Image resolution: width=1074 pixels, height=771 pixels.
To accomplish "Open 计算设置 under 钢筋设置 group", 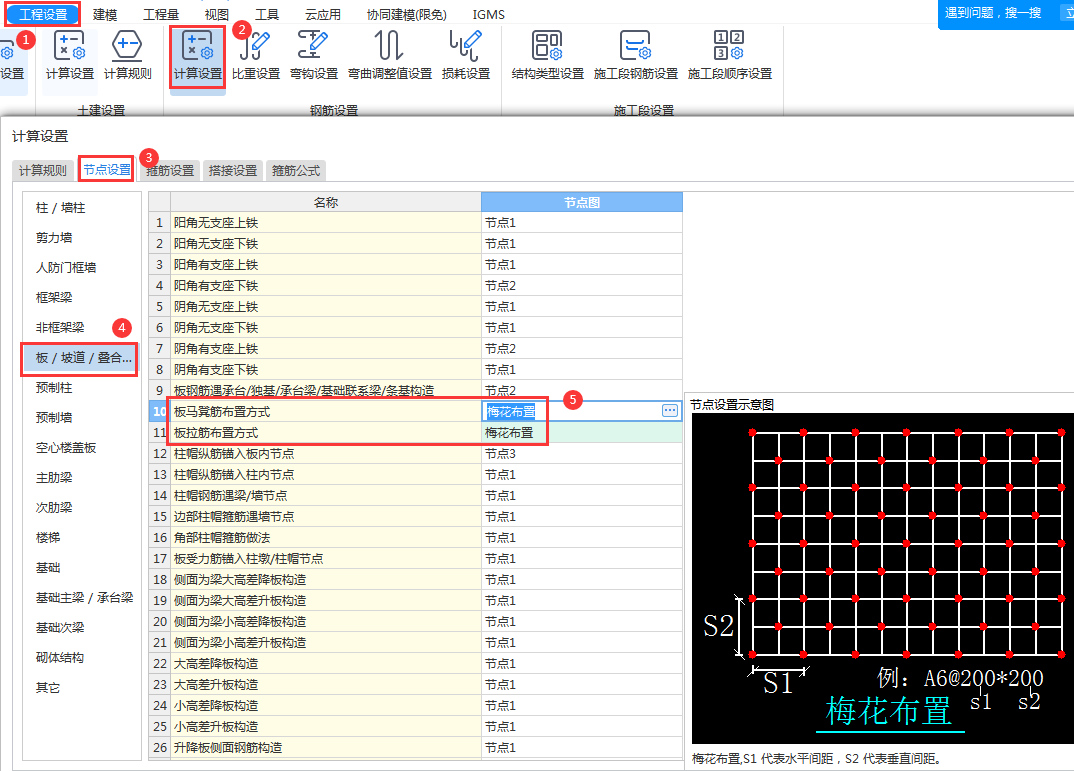I will coord(197,56).
